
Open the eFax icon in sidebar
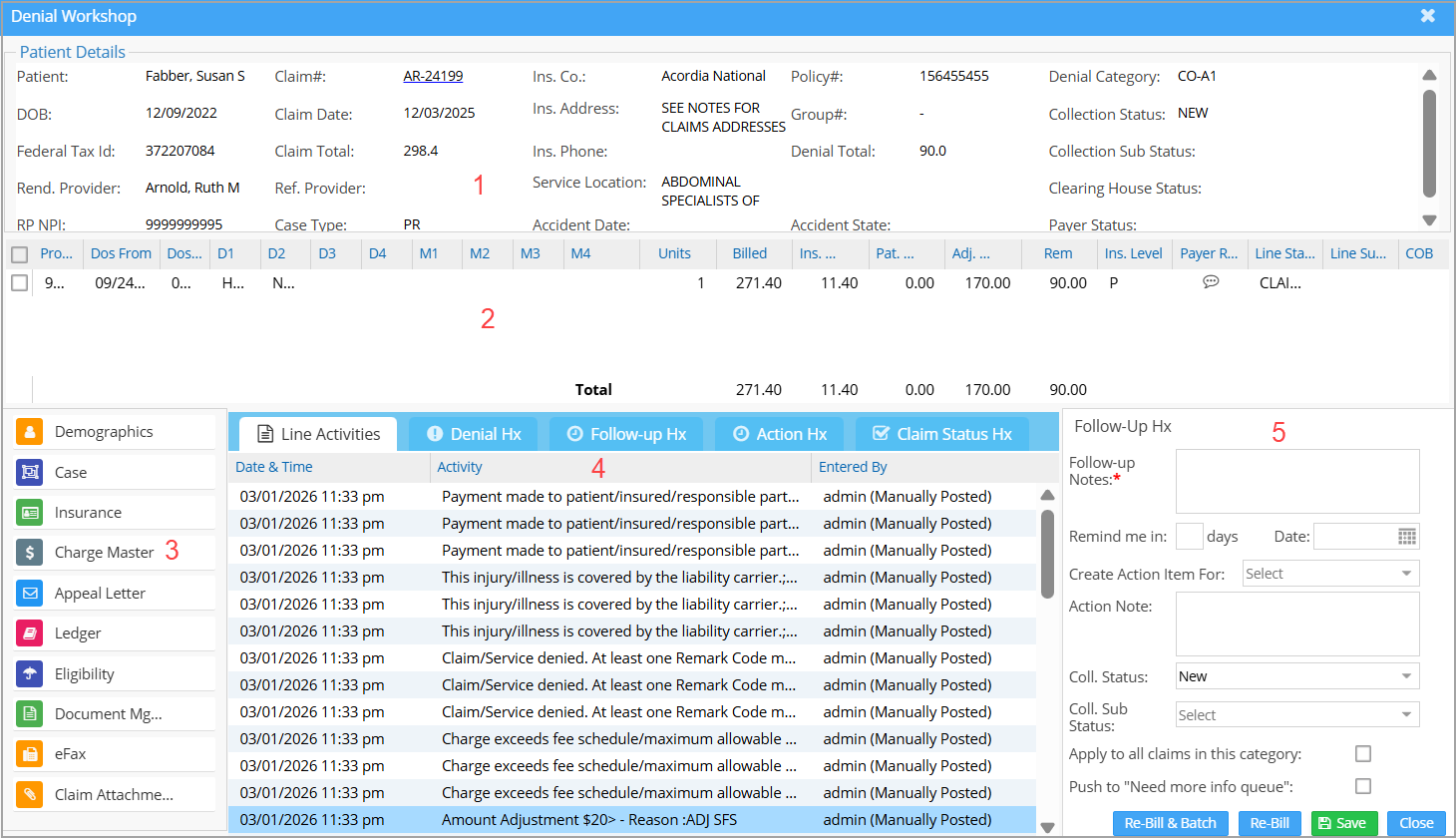[30, 754]
